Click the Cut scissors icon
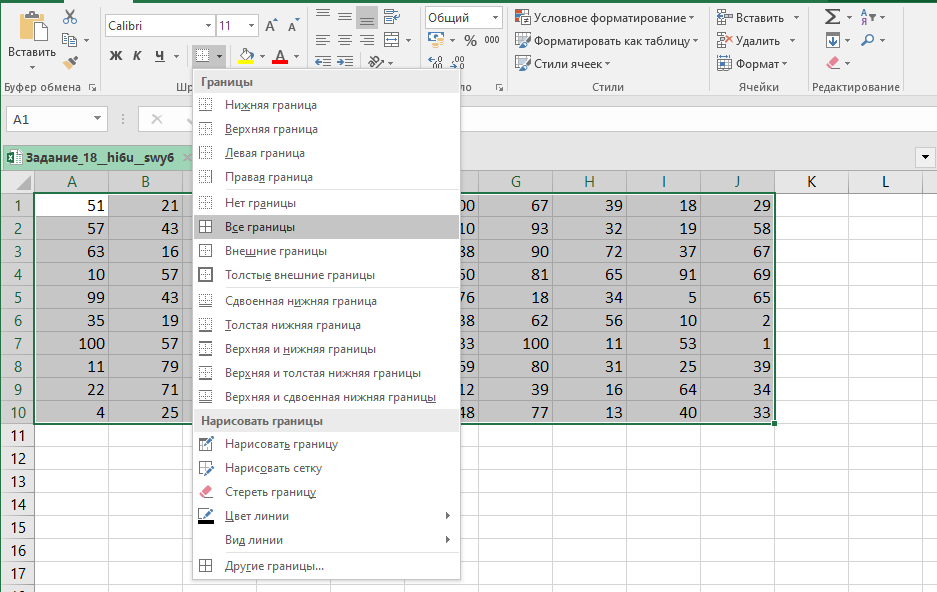Viewport: 937px width, 592px height. click(69, 17)
